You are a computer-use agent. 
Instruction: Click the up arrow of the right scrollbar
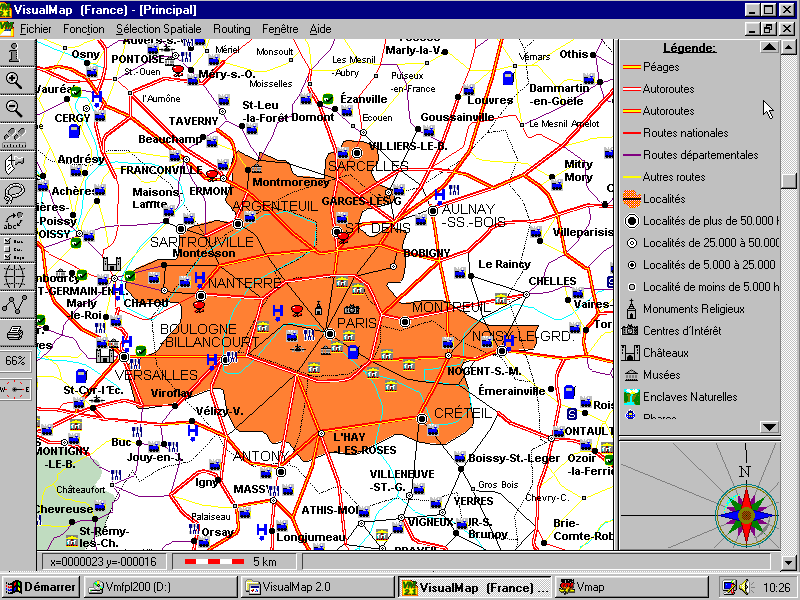(x=789, y=47)
